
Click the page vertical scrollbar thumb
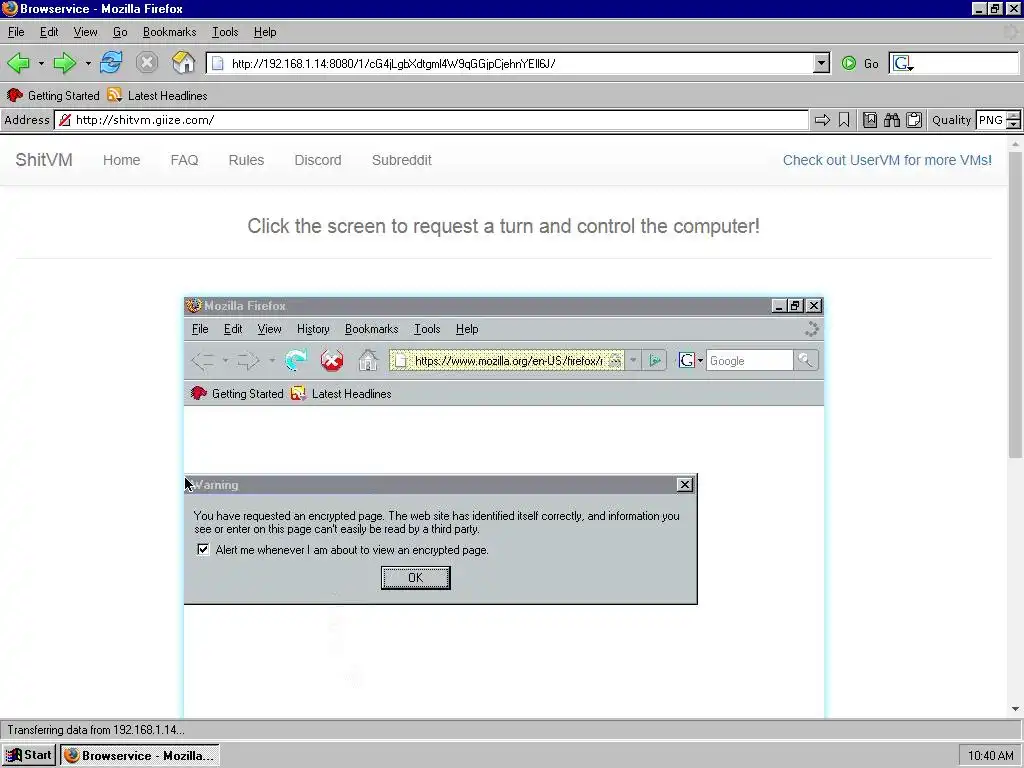pos(1015,304)
